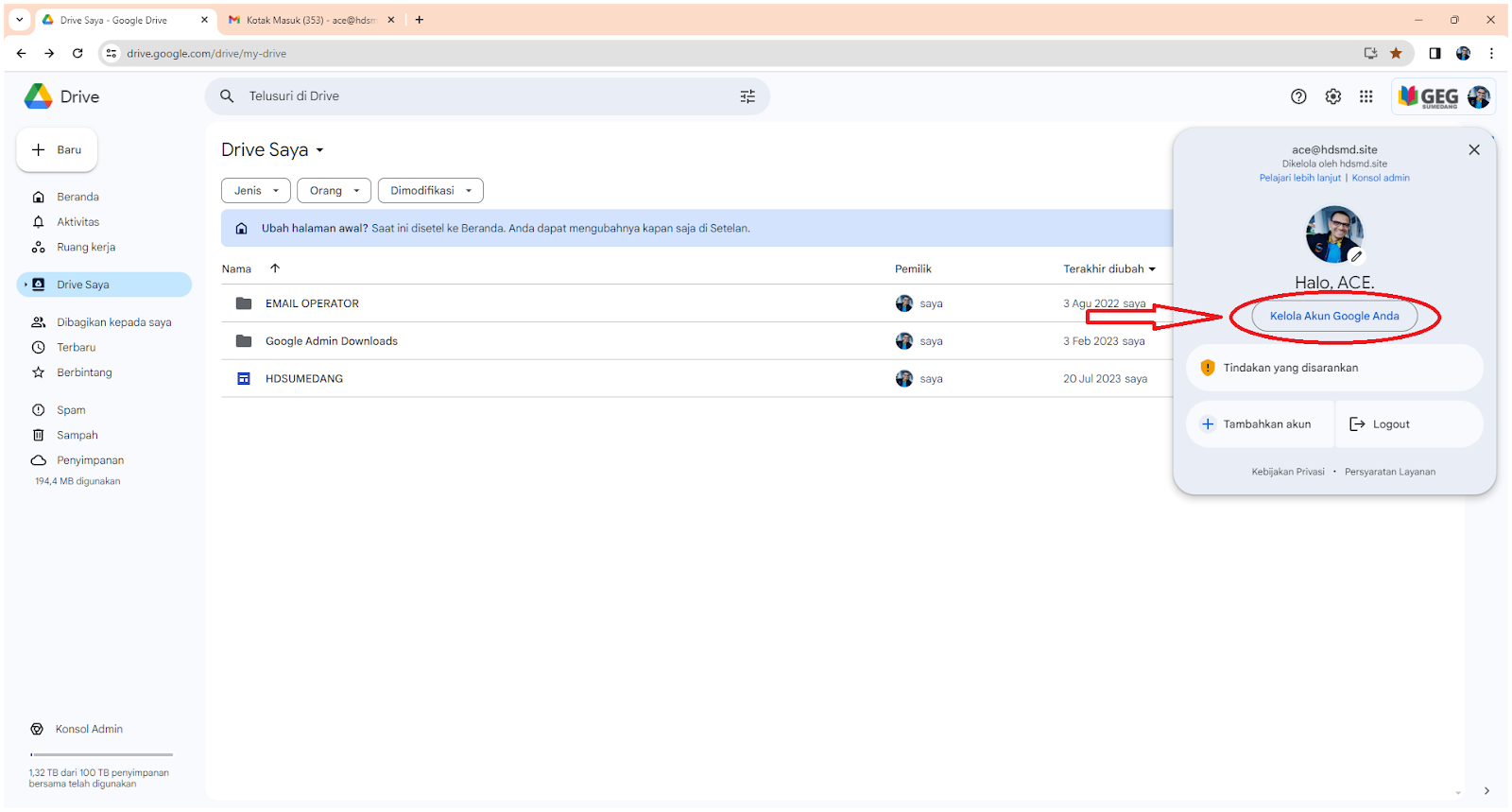The height and width of the screenshot is (812, 1512).
Task: View site information icon
Action: [112, 53]
